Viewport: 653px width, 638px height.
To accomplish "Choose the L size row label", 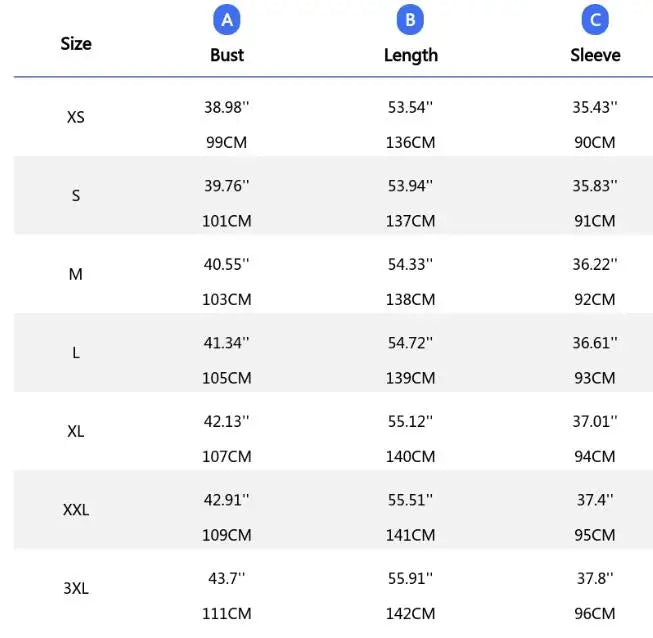I will click(76, 353).
